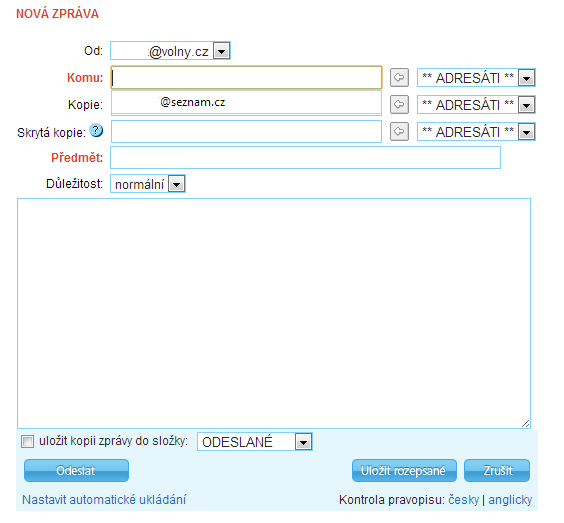This screenshot has width=564, height=523.
Task: Open Nastavit automatické ukládání link
Action: pyautogui.click(x=104, y=500)
